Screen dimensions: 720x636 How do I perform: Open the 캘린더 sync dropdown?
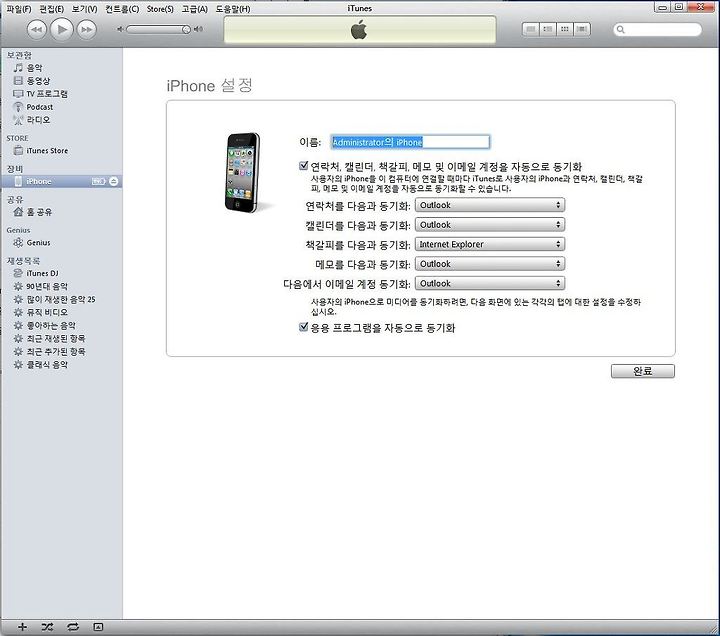pyautogui.click(x=489, y=225)
